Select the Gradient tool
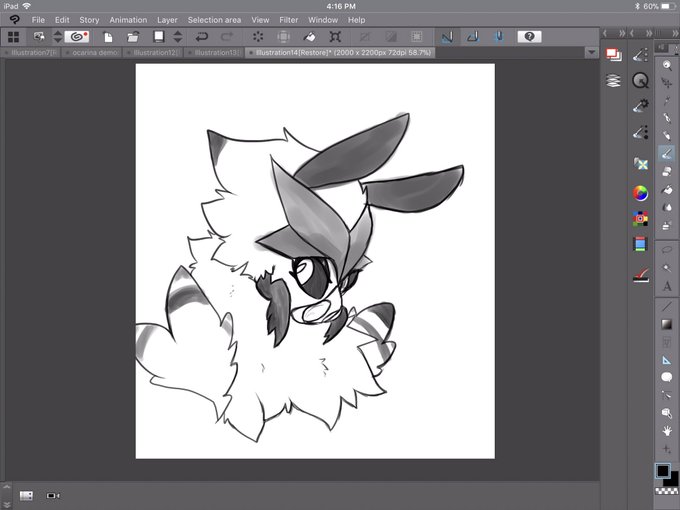Viewport: 680px width, 510px height. pos(667,324)
